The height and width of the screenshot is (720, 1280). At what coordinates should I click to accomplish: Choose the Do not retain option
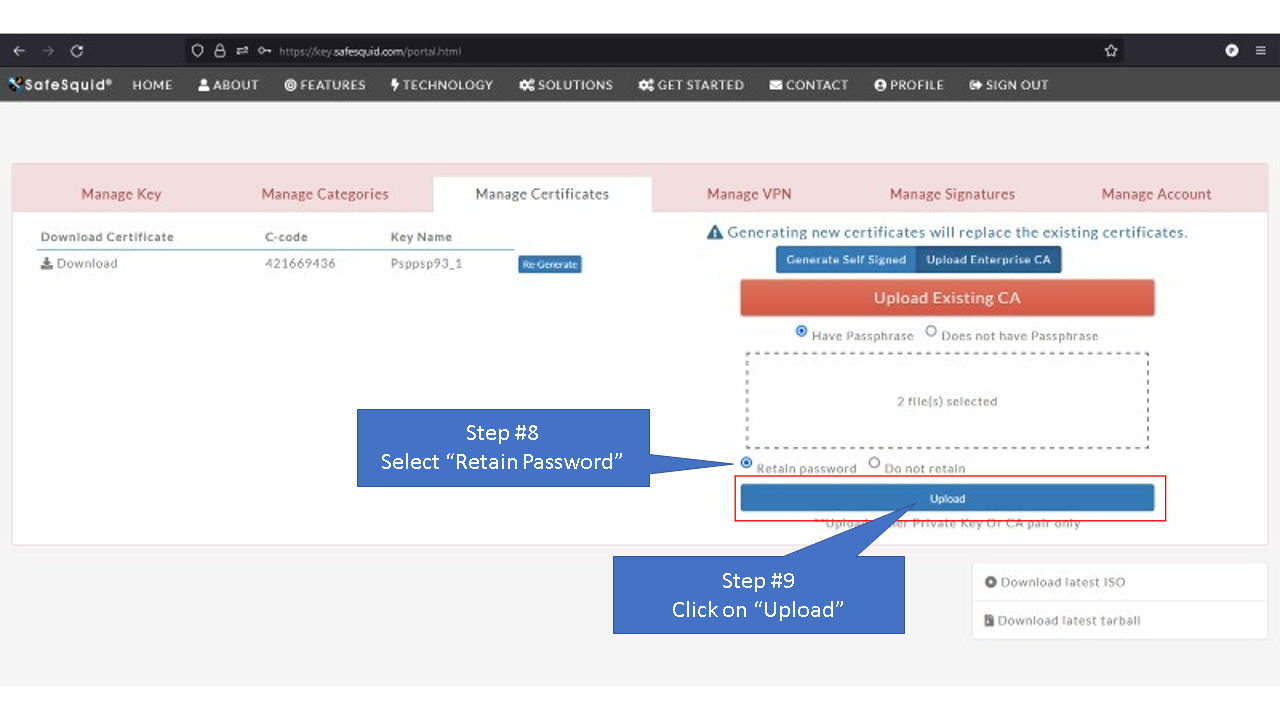pyautogui.click(x=874, y=462)
